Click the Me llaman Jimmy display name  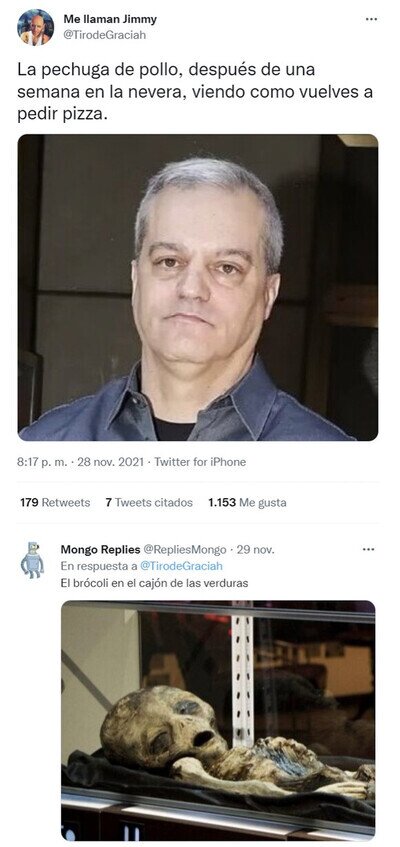110,19
